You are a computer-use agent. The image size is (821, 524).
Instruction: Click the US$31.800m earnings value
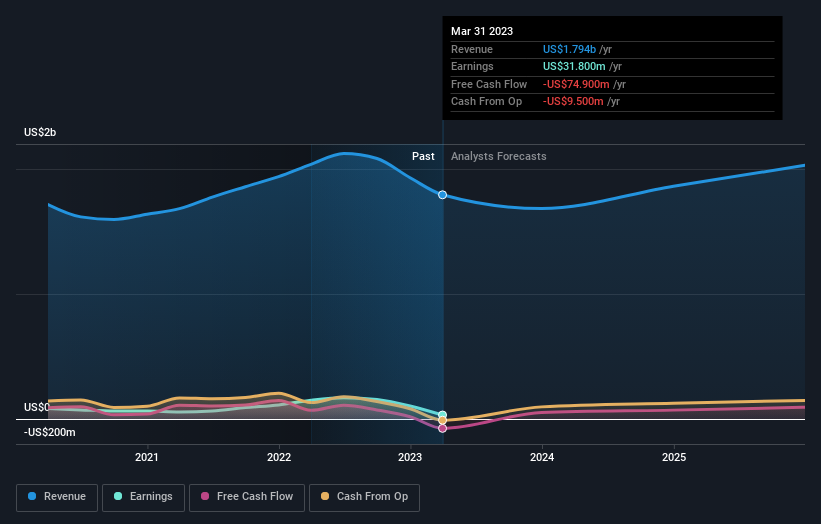(x=574, y=66)
